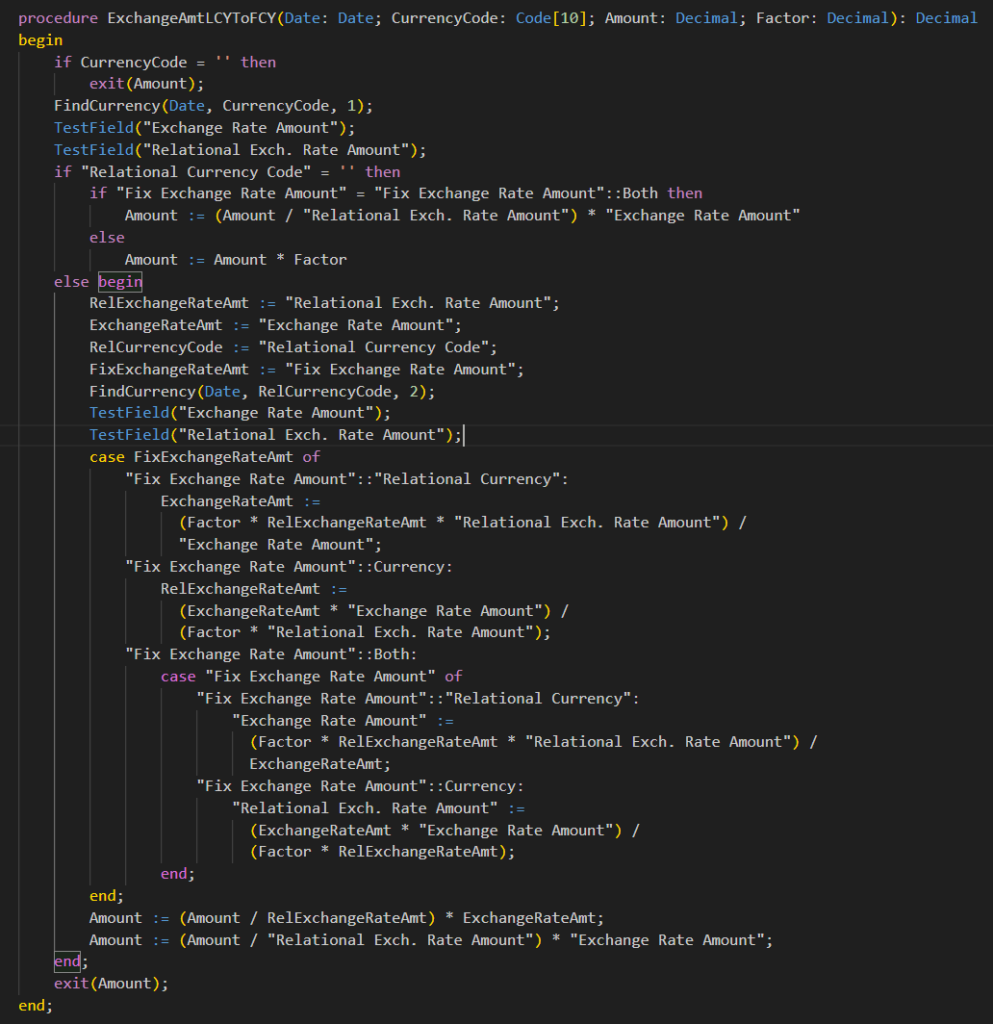The width and height of the screenshot is (993, 1024).
Task: Click the Amount * Factor assignment line
Action: (235, 260)
